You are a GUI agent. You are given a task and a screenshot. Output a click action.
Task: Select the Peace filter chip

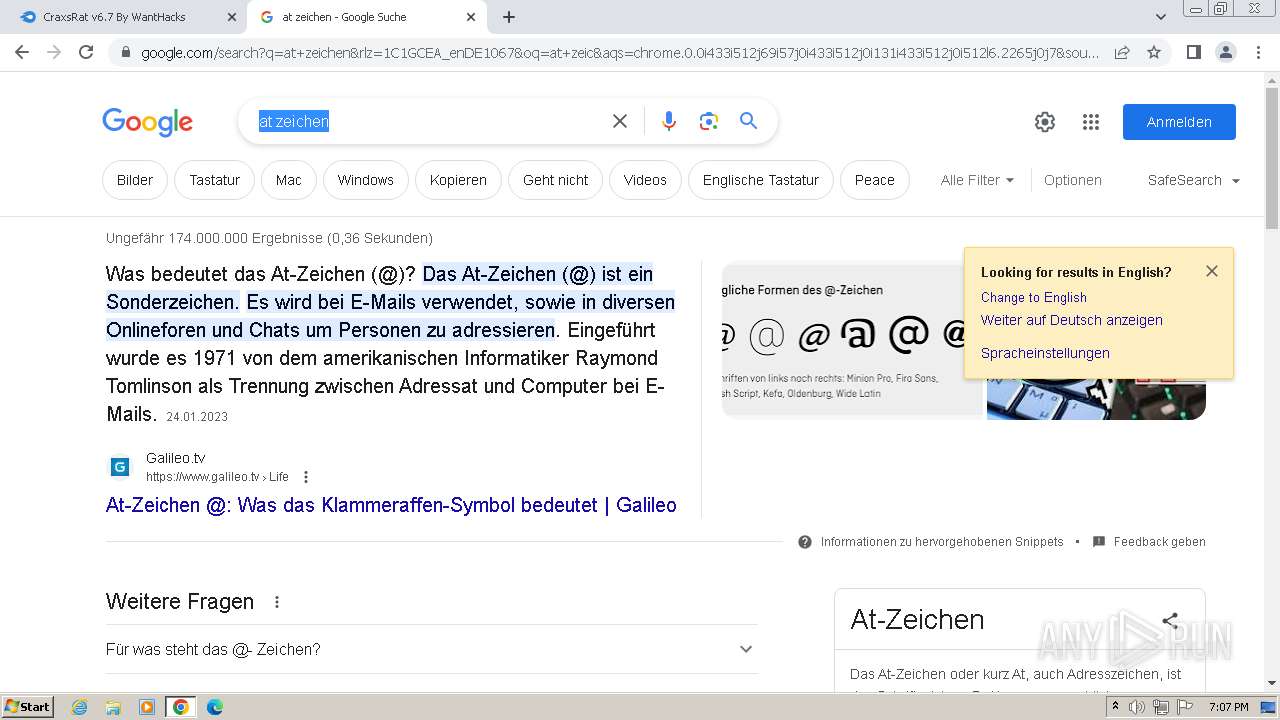pos(875,180)
